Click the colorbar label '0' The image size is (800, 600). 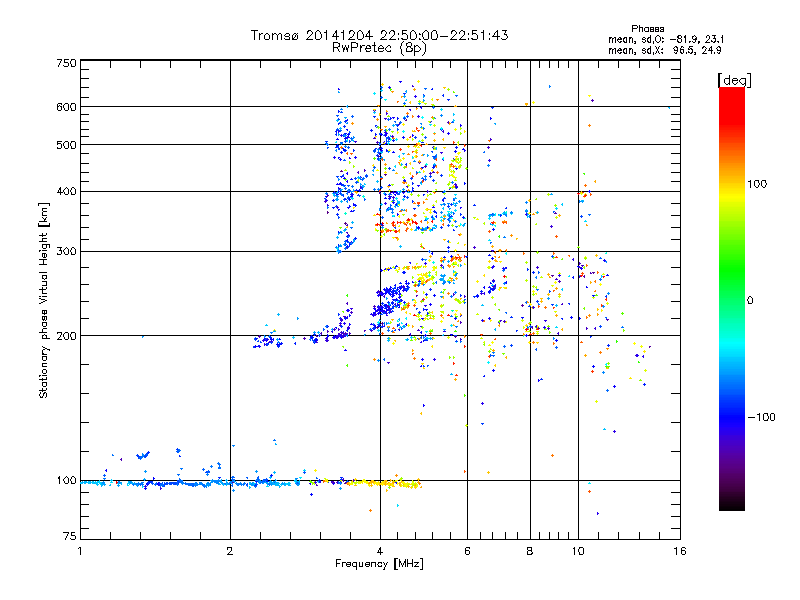click(750, 300)
